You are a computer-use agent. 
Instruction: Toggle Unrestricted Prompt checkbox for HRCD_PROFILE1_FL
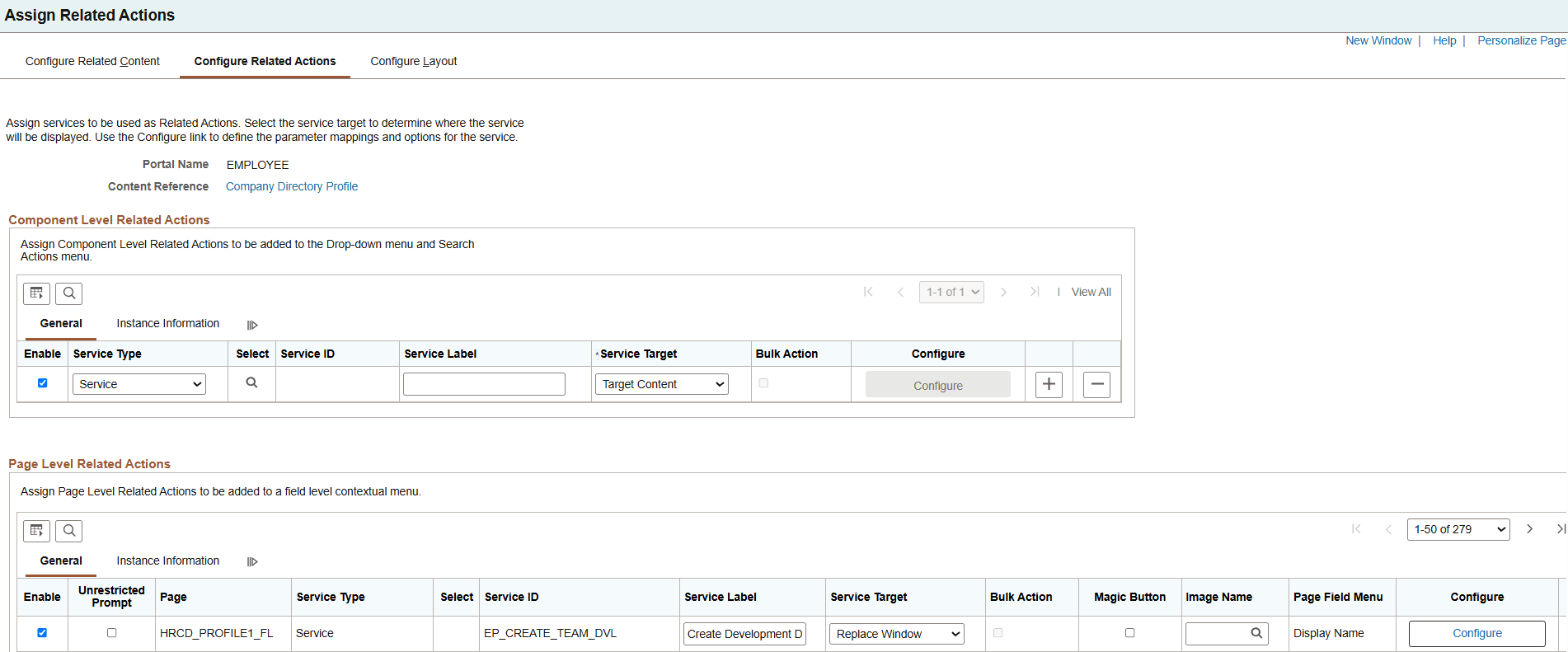pos(112,633)
